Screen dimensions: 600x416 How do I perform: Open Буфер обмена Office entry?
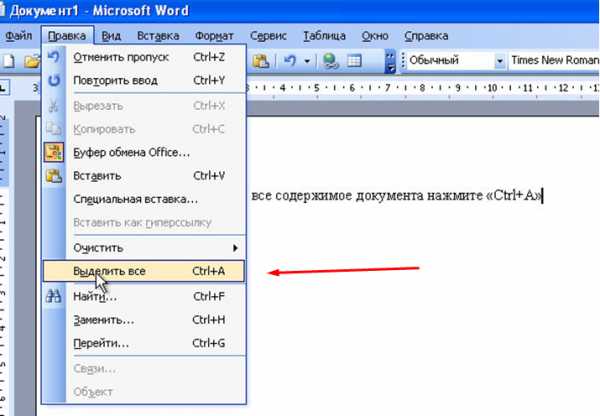pos(144,153)
